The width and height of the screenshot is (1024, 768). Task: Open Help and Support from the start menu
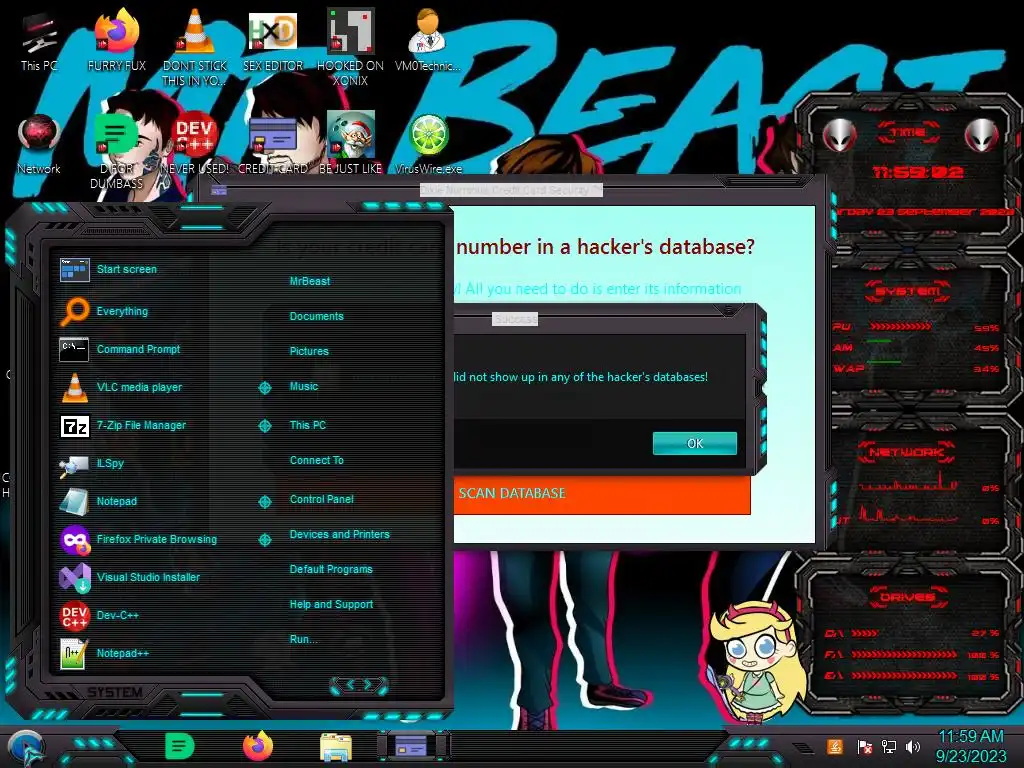coord(331,605)
